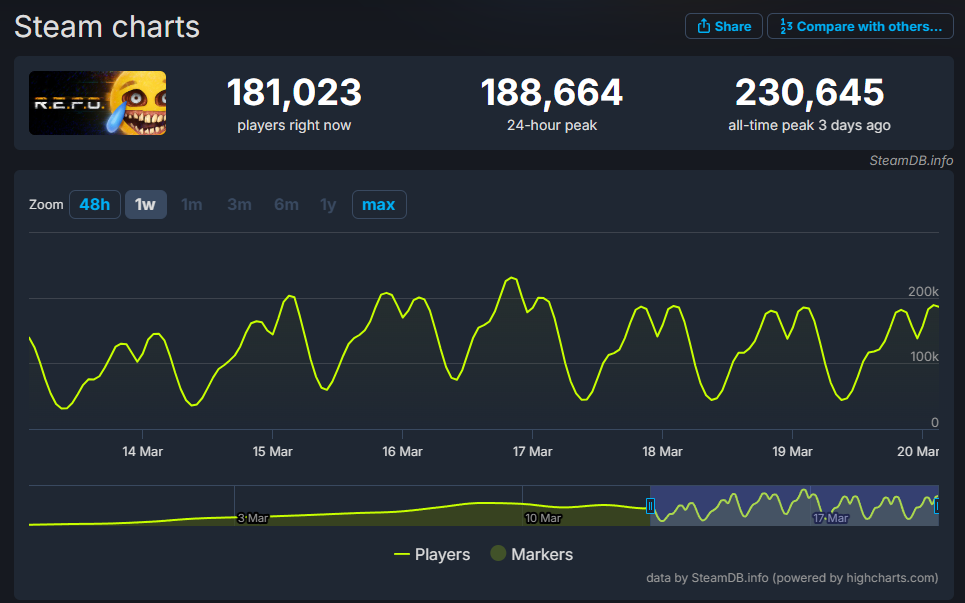Click the Zoom label
The height and width of the screenshot is (603, 965).
[x=46, y=204]
